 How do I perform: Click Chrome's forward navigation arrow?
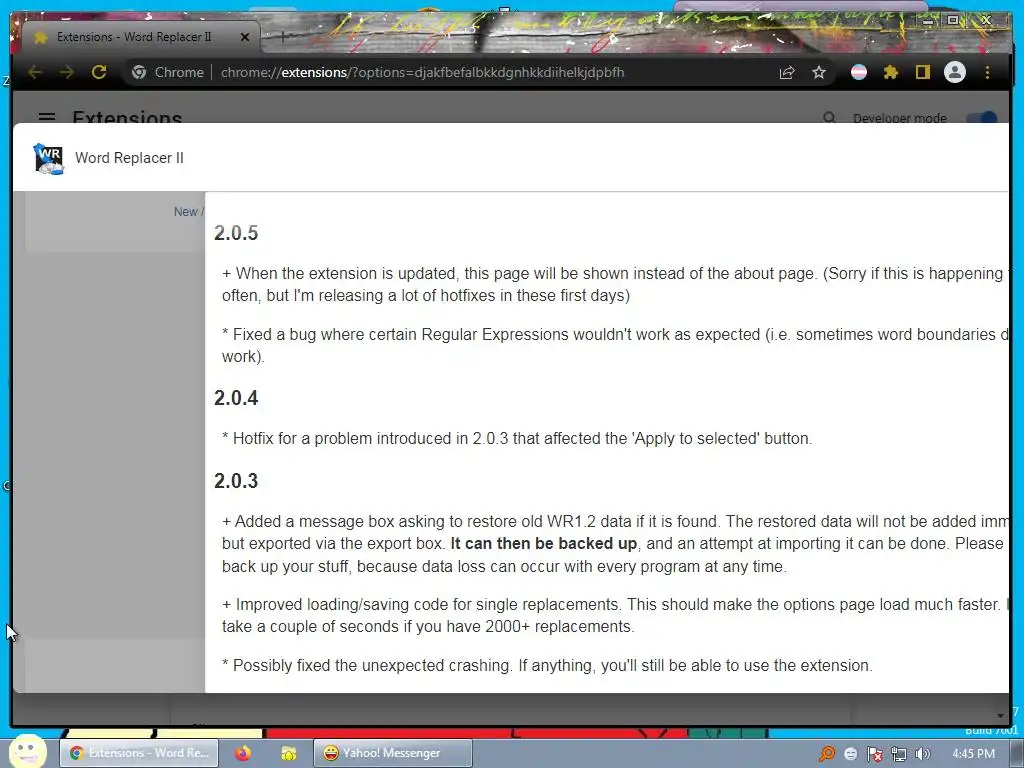point(67,72)
